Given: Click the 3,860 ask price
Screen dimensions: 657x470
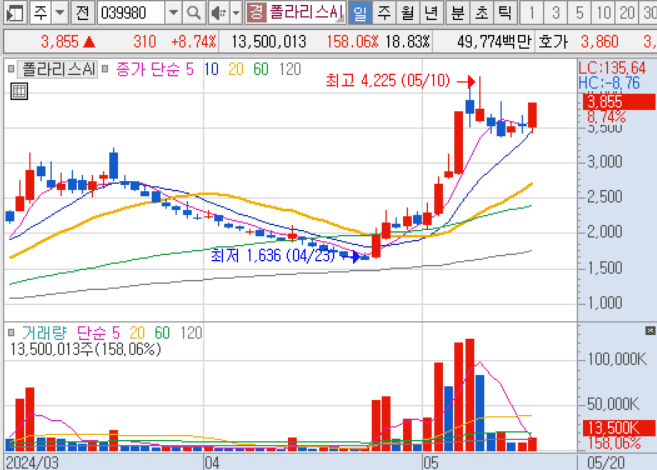Looking at the screenshot, I should [600, 41].
